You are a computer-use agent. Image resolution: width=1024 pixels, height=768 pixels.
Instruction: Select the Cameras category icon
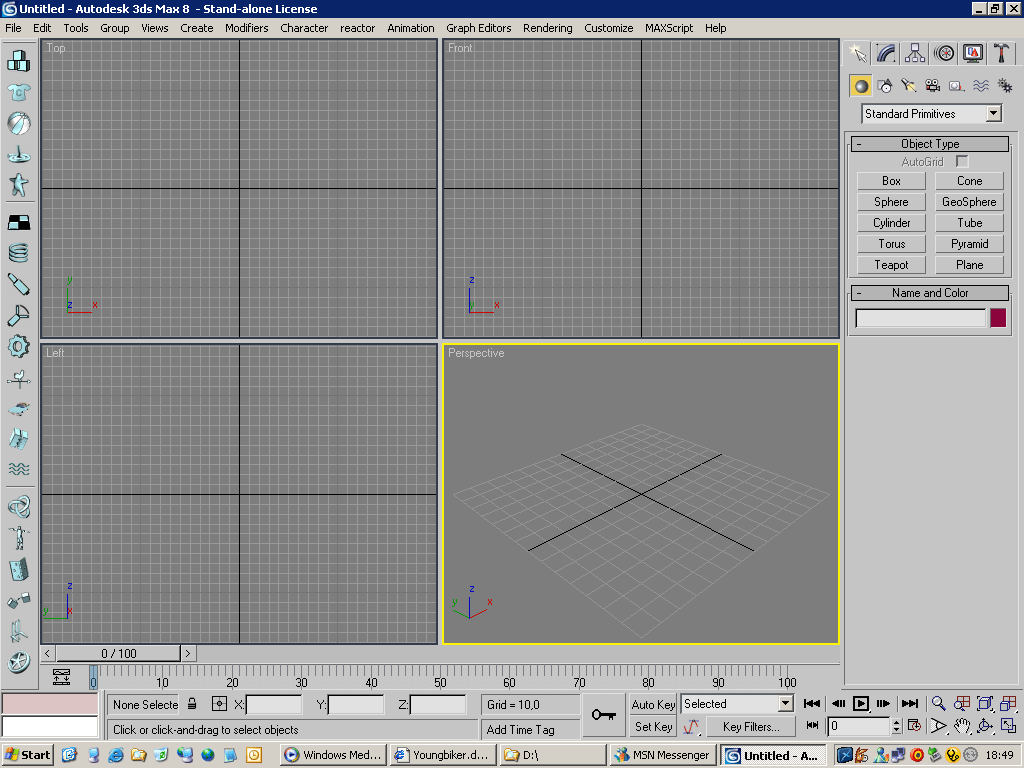point(933,86)
